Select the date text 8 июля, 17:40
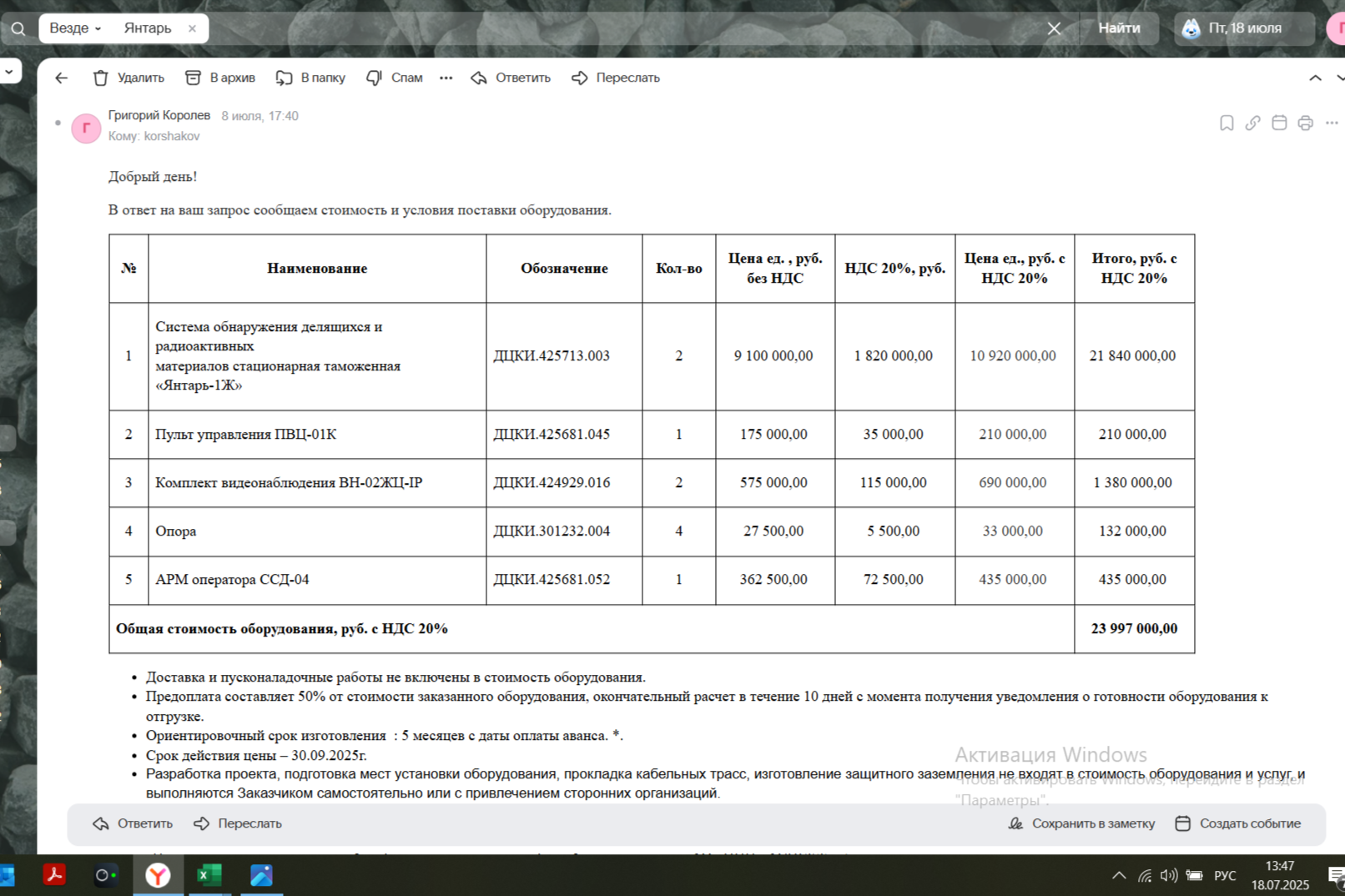 259,116
